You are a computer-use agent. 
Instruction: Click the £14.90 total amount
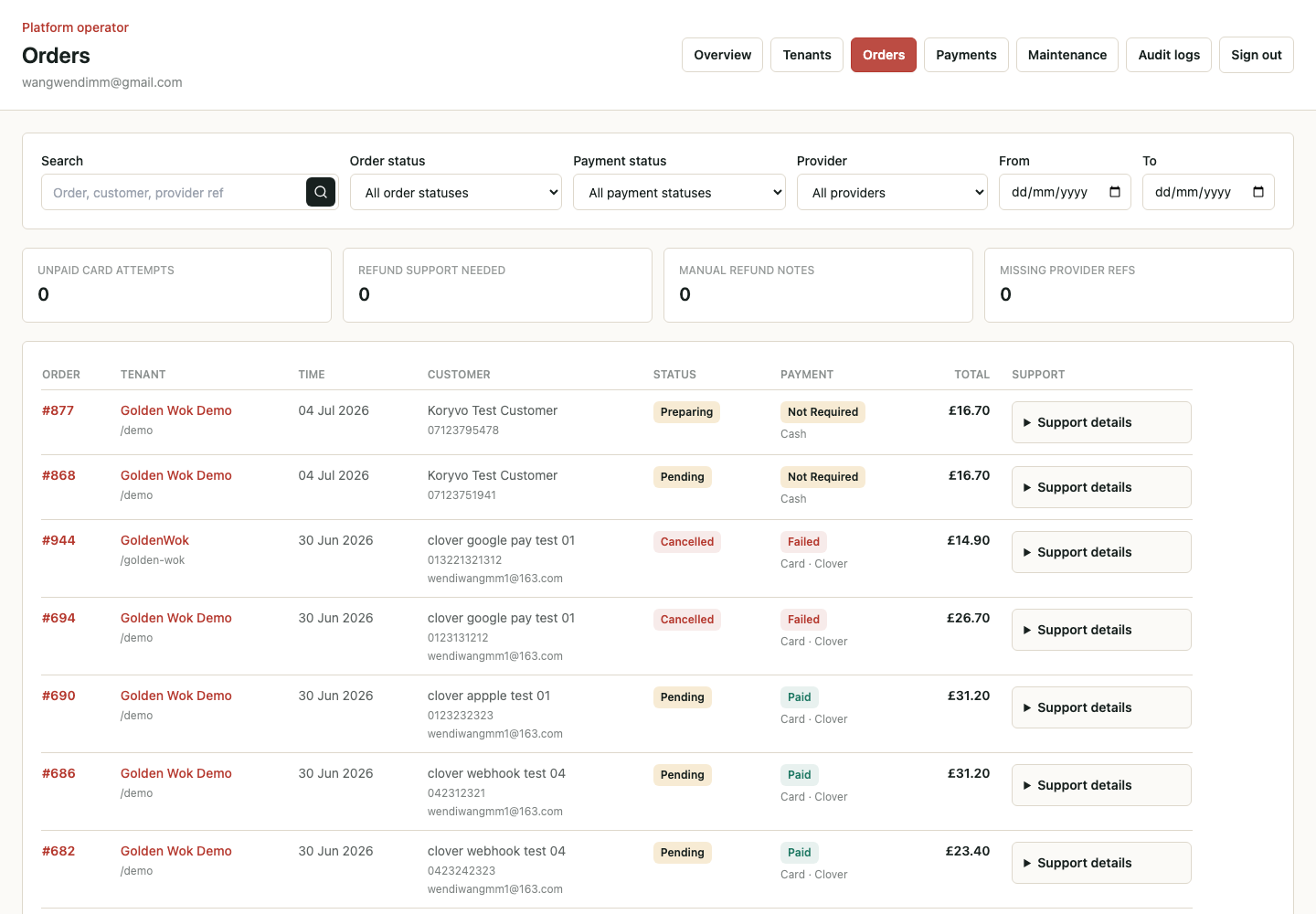pyautogui.click(x=968, y=540)
